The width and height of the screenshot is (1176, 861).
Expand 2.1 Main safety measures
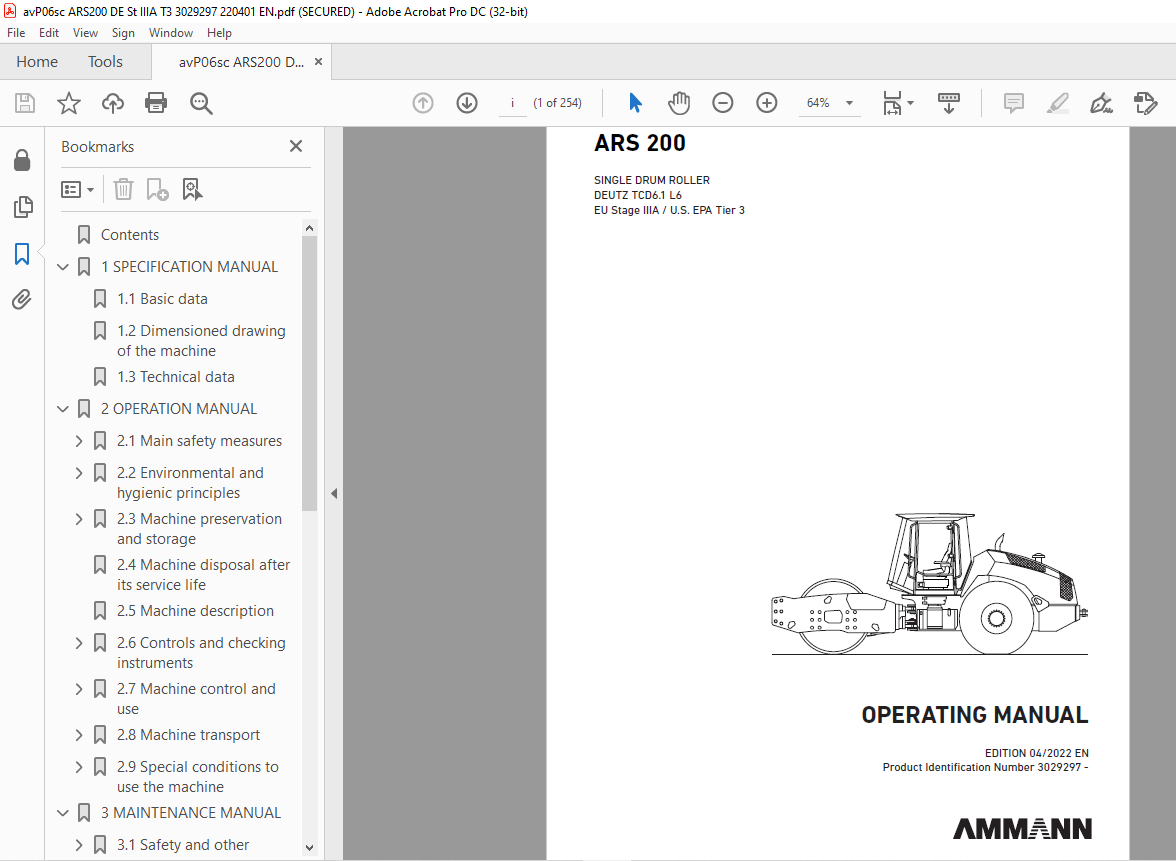point(79,441)
